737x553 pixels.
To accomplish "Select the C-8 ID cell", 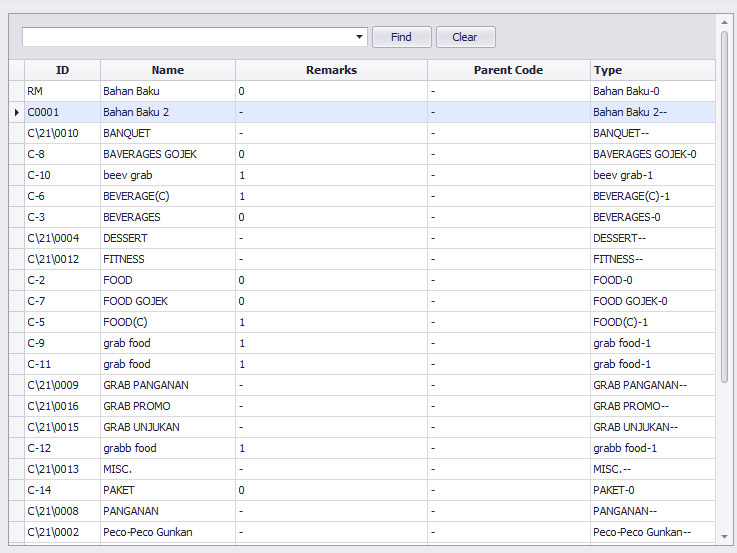I will pos(63,154).
